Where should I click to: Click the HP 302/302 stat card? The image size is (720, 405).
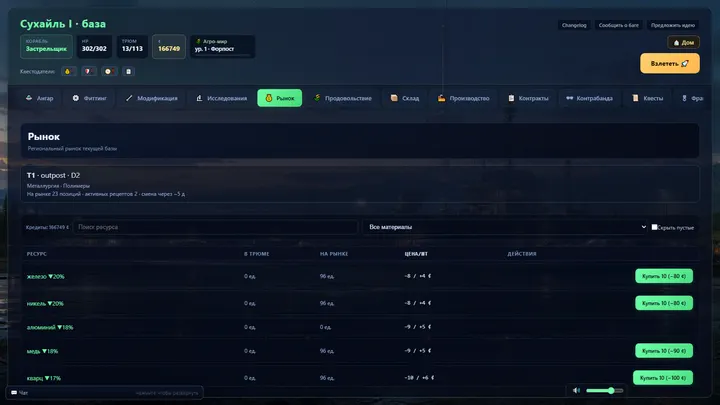point(94,46)
